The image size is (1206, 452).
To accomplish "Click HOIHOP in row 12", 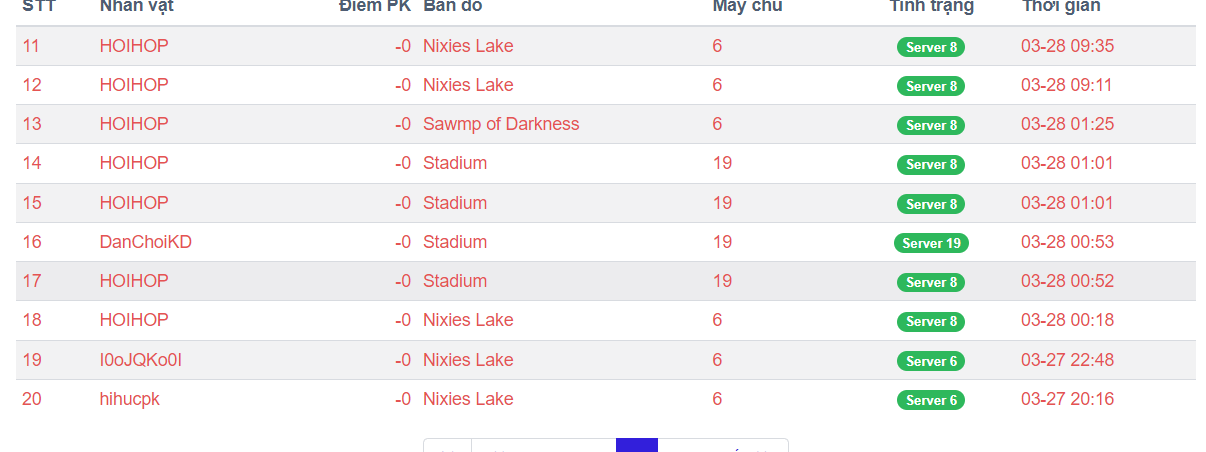I will coord(134,85).
